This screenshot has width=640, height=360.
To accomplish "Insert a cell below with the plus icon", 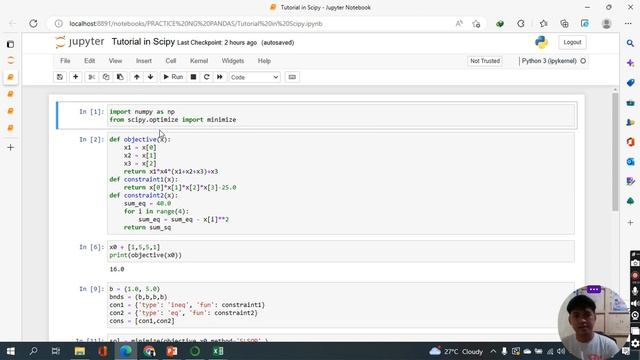I will point(76,77).
